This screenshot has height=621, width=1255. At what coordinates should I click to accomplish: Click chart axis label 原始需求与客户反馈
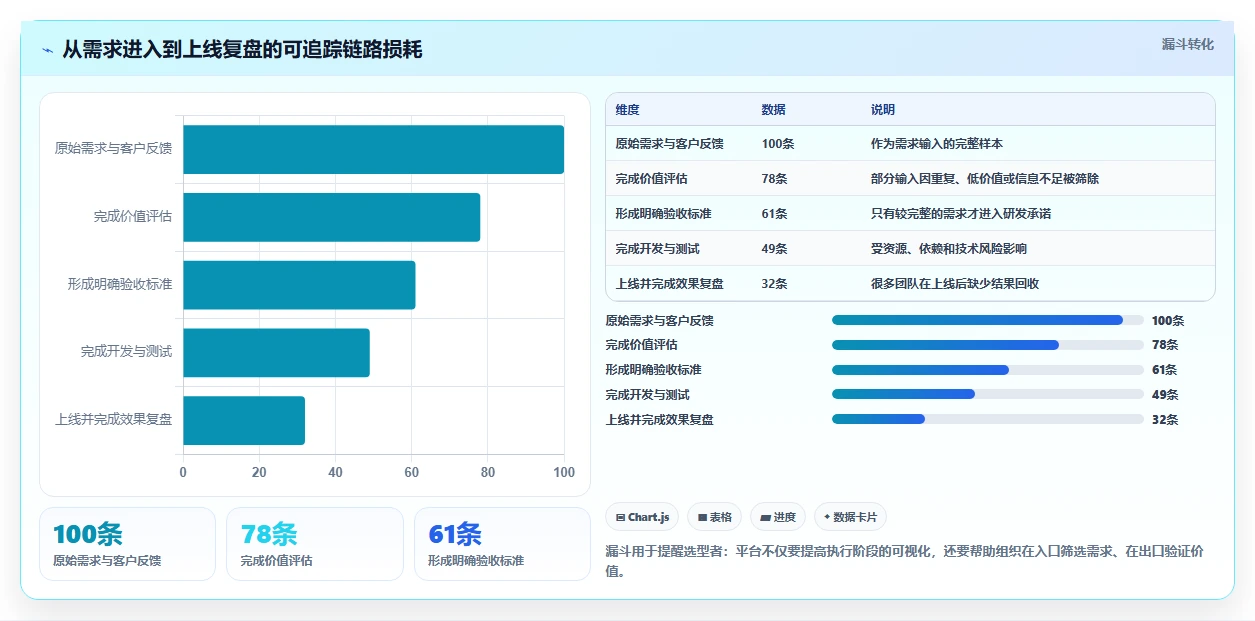113,149
